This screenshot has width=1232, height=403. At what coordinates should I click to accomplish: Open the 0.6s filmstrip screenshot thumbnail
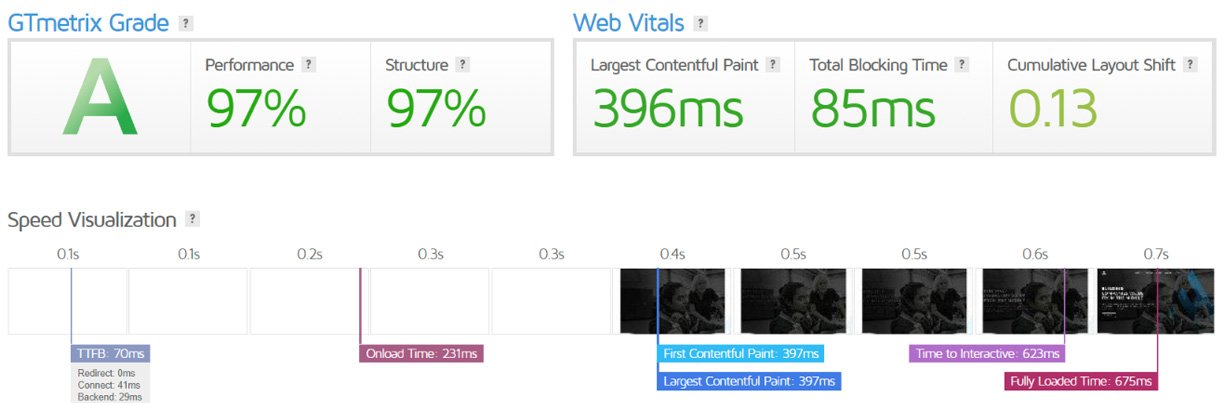tap(1034, 301)
